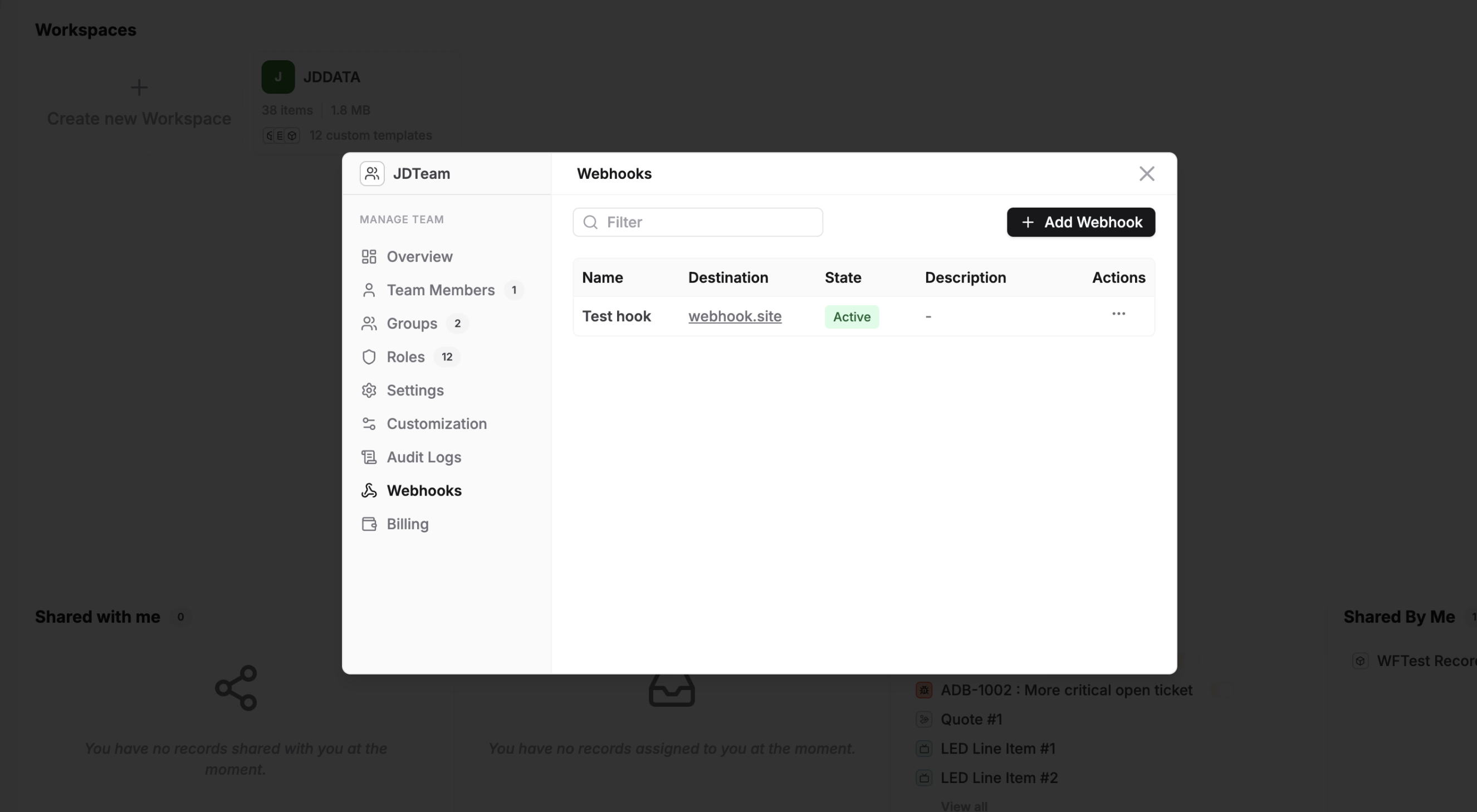Open the Settings gear in team panel
Image resolution: width=1477 pixels, height=812 pixels.
(x=369, y=390)
